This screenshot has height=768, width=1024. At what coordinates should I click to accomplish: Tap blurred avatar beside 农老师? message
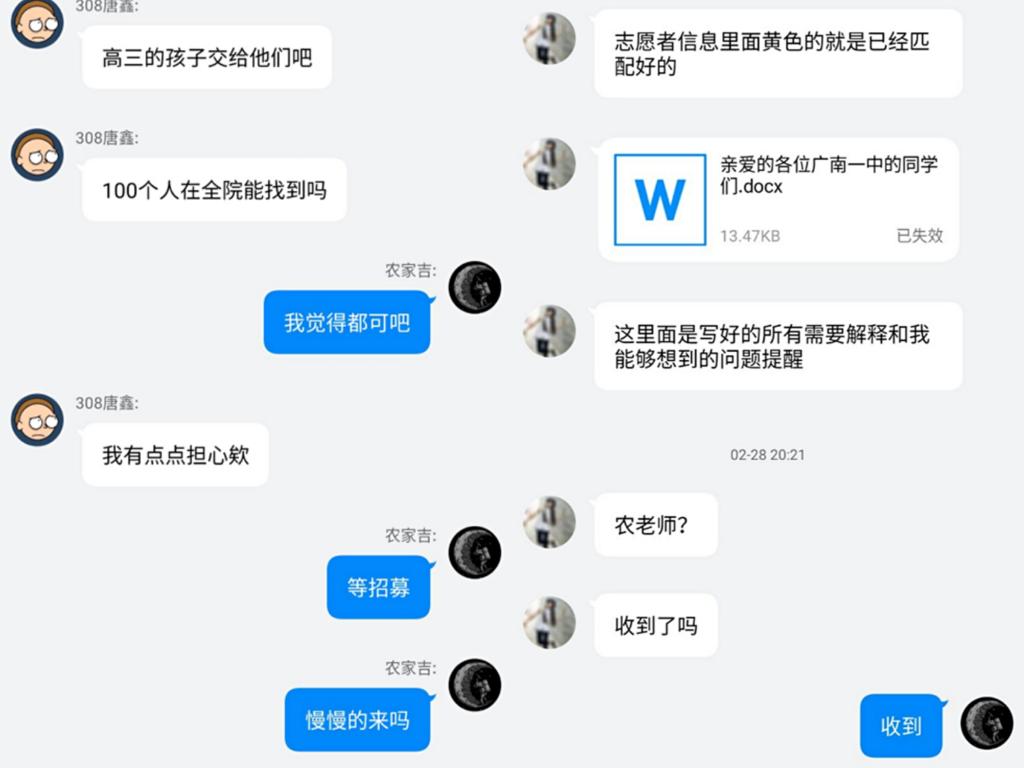click(x=549, y=522)
